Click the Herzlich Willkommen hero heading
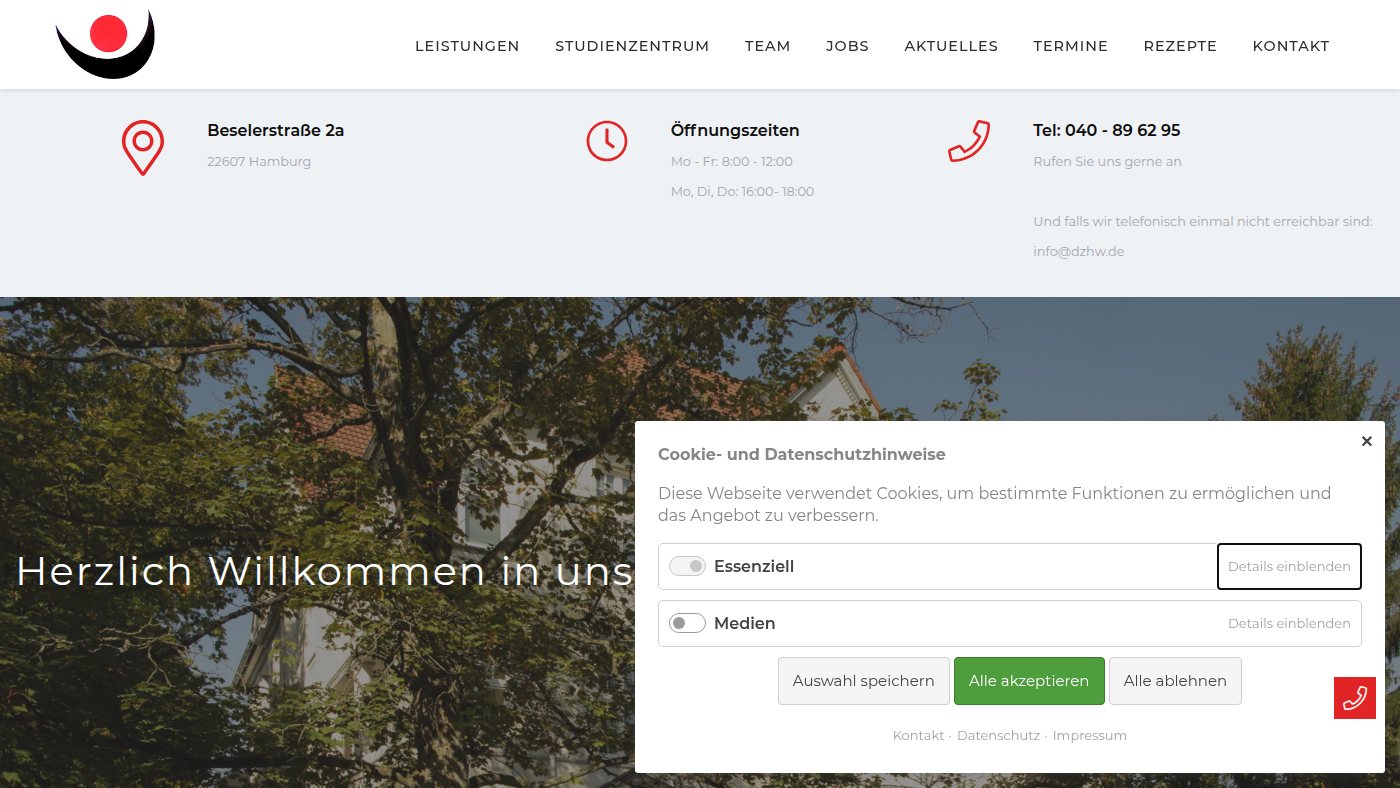This screenshot has height=788, width=1400. tap(325, 571)
